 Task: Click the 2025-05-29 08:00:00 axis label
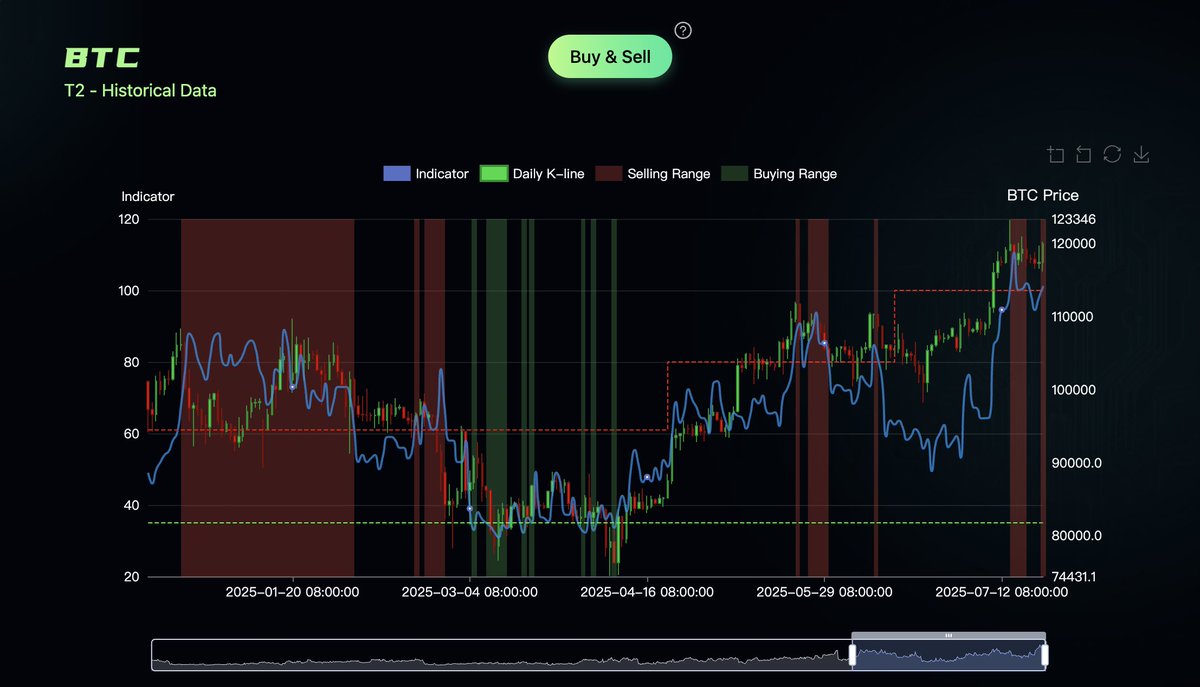(x=824, y=592)
